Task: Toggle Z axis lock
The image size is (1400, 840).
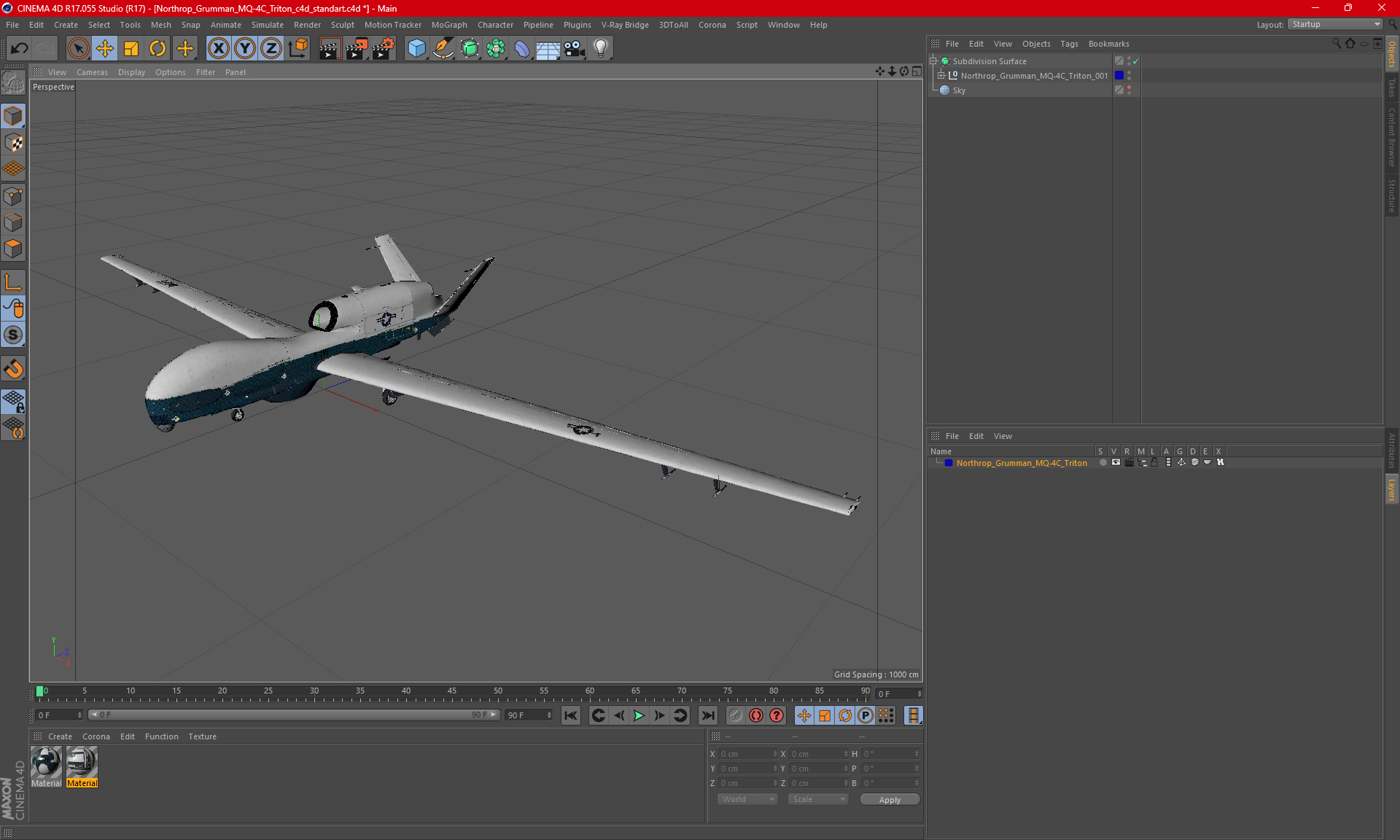Action: pyautogui.click(x=271, y=49)
